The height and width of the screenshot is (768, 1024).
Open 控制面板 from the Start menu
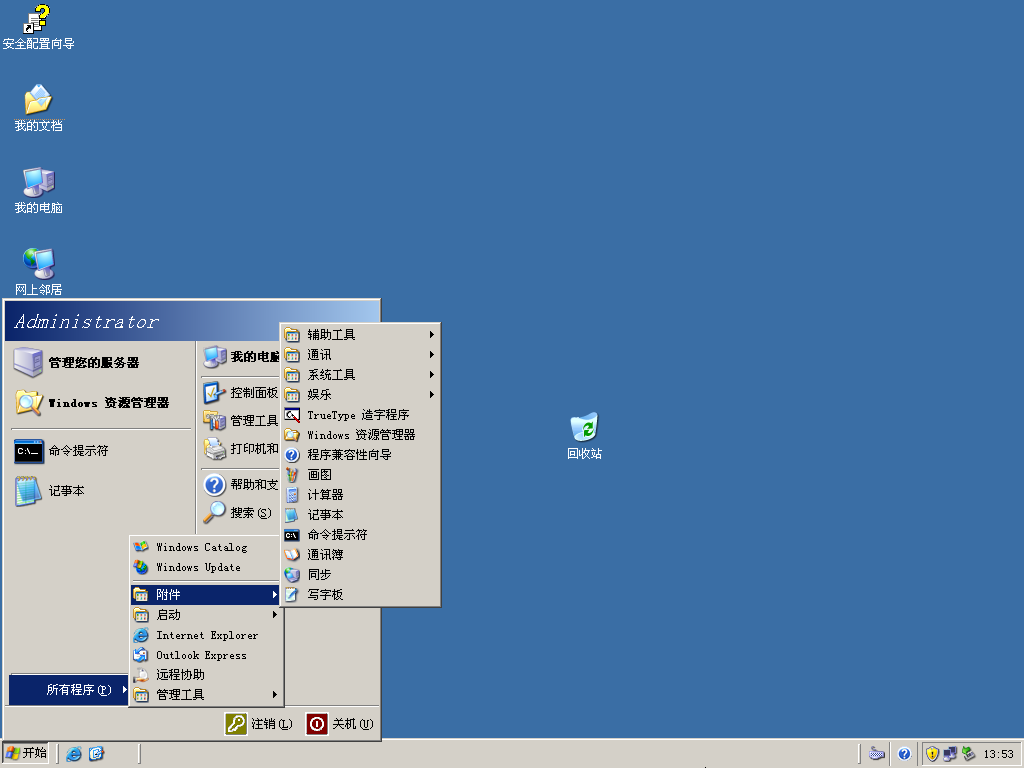[240, 392]
